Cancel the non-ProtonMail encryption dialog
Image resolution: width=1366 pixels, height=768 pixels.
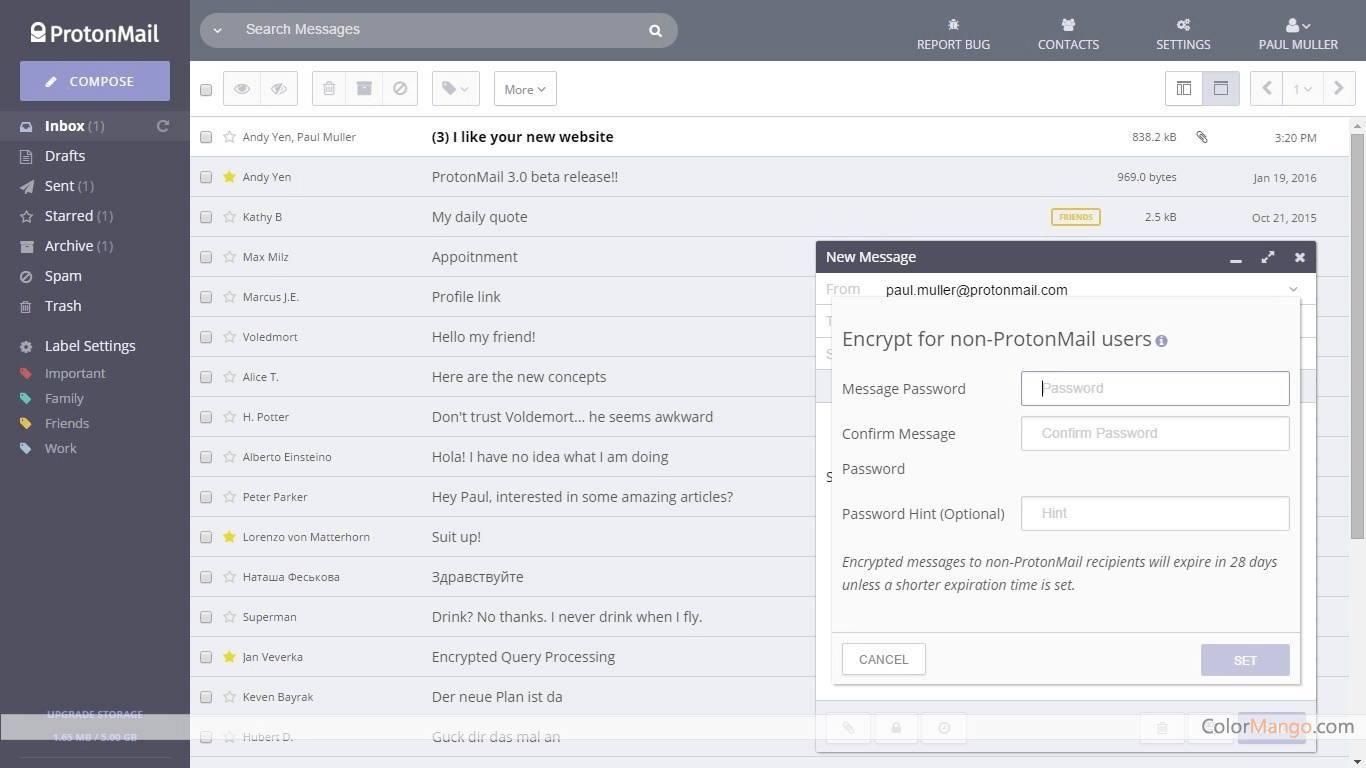pyautogui.click(x=883, y=659)
